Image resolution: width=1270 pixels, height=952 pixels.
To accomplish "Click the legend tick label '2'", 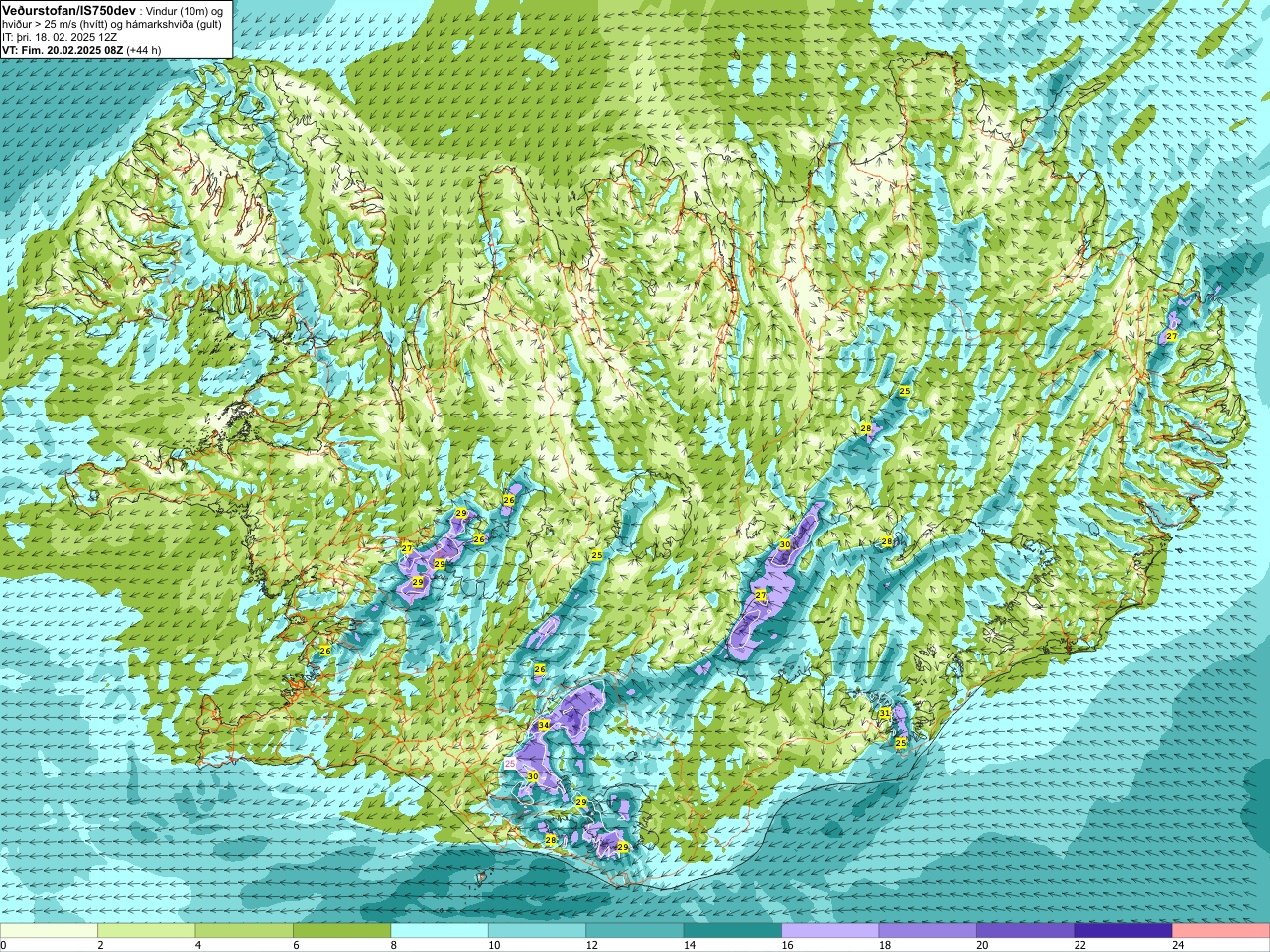I will [100, 945].
